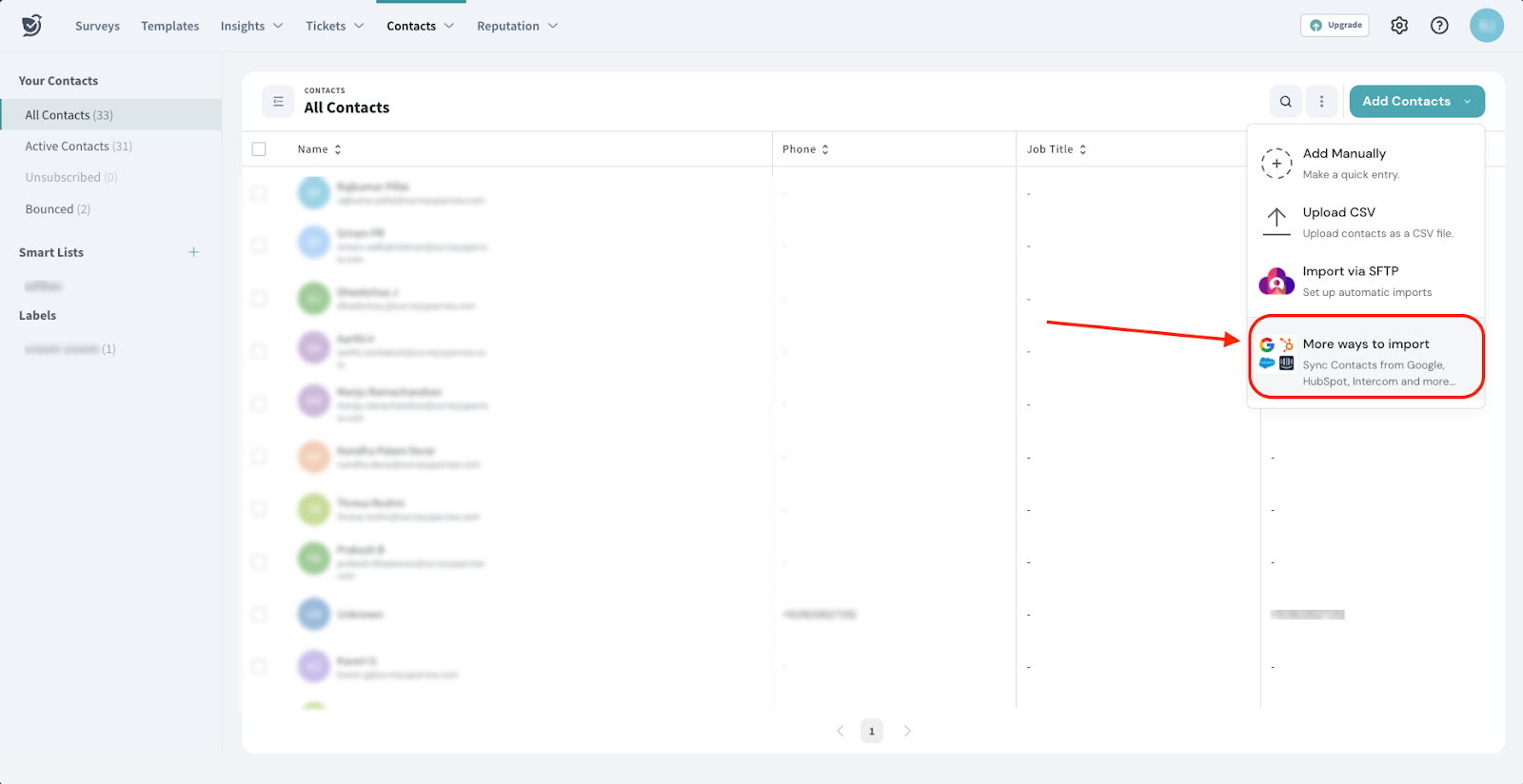Click the search icon in contacts header

1285,102
